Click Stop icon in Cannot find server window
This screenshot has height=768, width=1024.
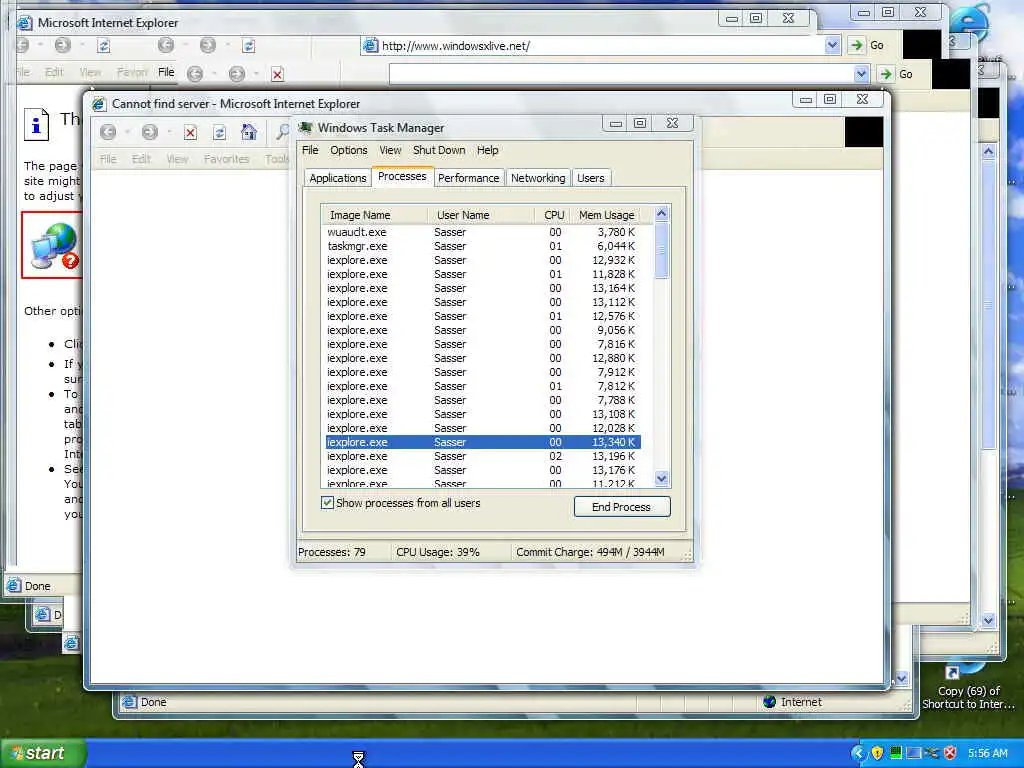190,133
